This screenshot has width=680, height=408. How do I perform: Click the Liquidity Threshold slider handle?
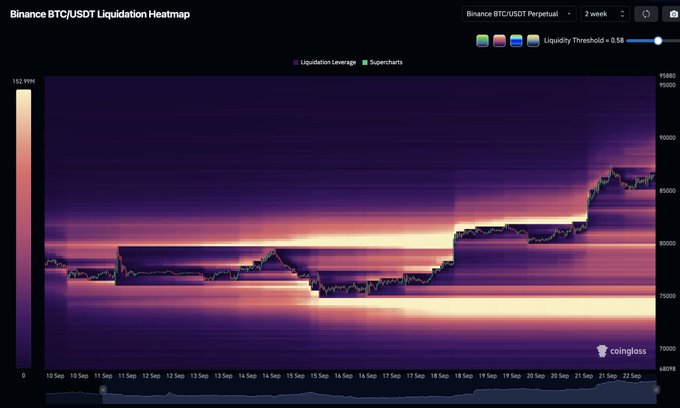click(658, 41)
